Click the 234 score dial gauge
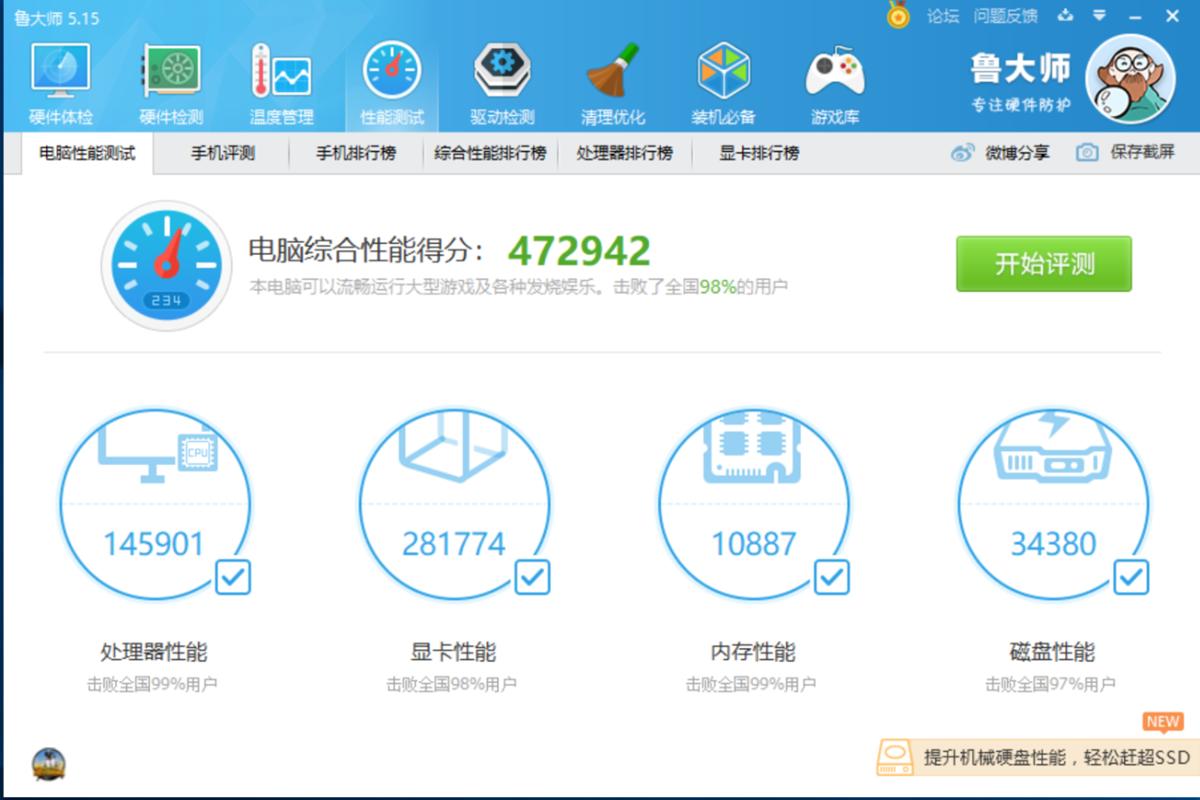The image size is (1200, 800). pos(165,266)
